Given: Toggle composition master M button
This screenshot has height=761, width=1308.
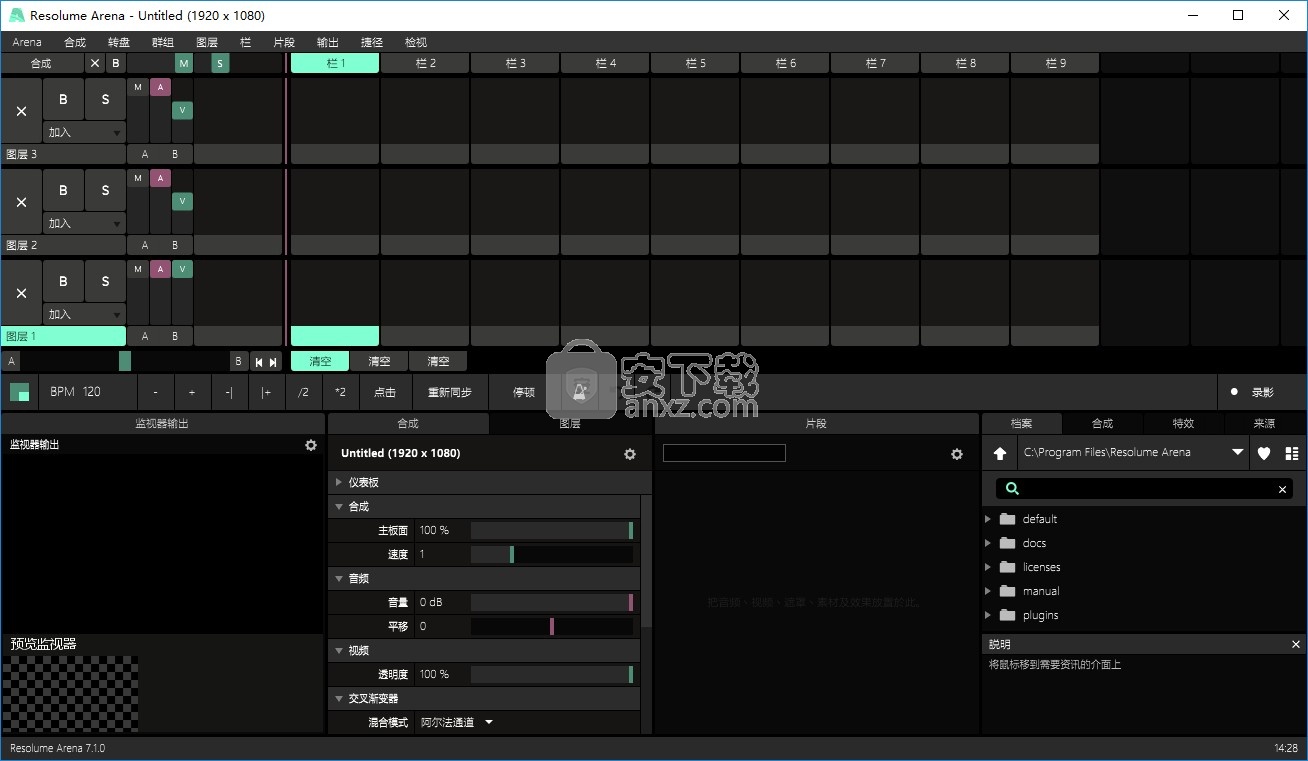Looking at the screenshot, I should (184, 63).
